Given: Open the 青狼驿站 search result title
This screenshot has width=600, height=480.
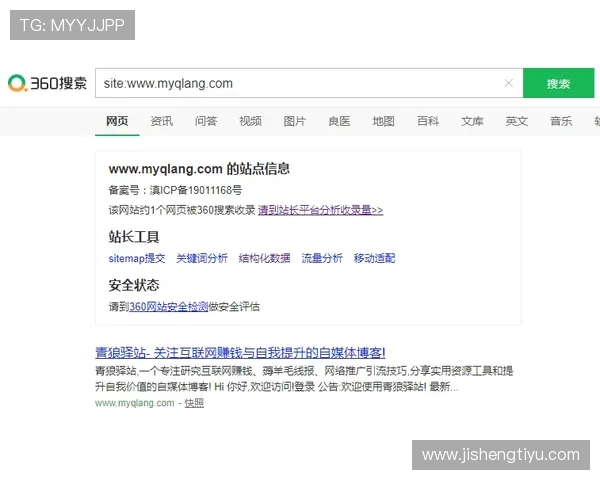Looking at the screenshot, I should click(x=240, y=353).
